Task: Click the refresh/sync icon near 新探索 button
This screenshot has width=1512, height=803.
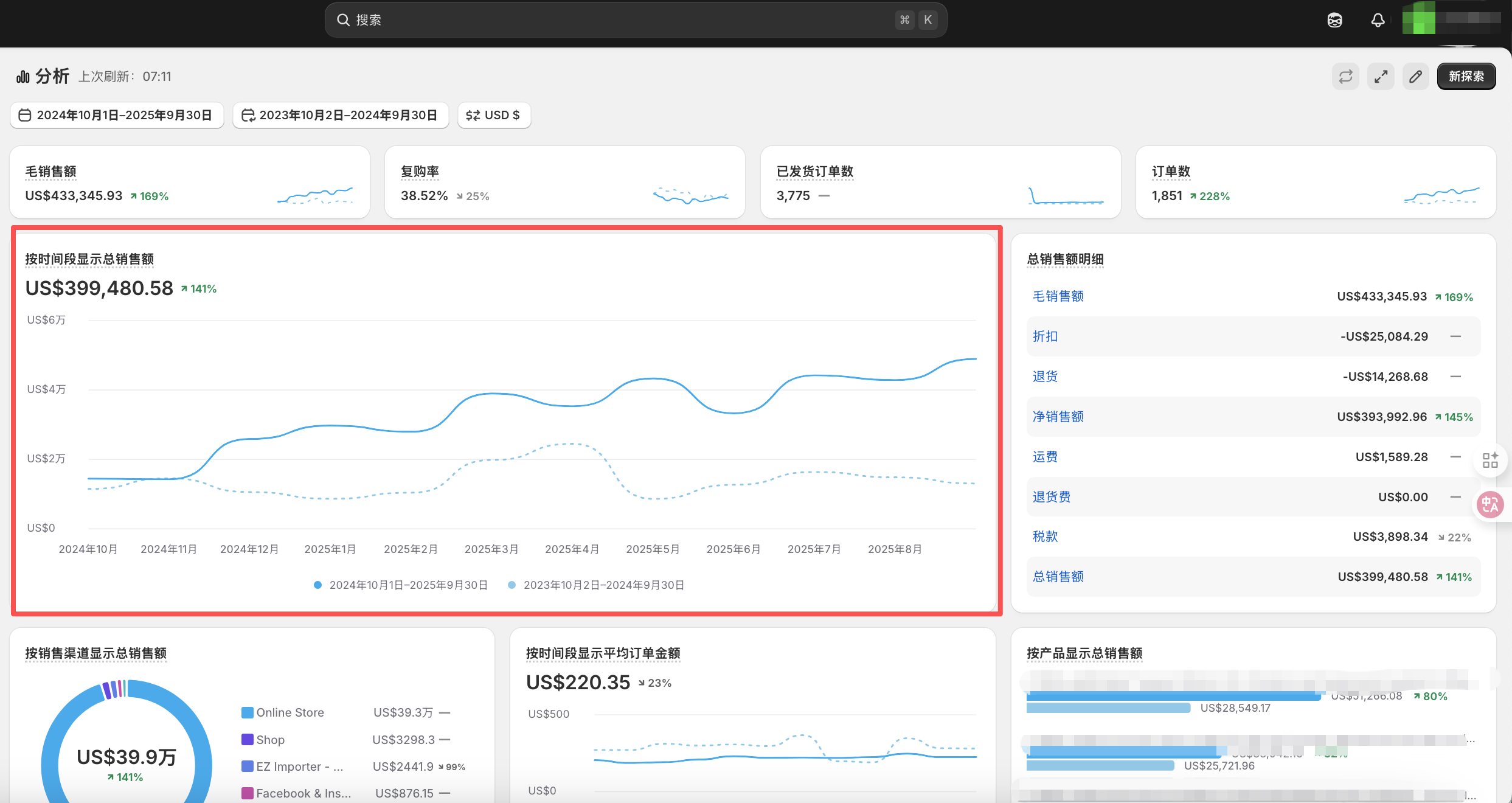Action: click(1345, 76)
